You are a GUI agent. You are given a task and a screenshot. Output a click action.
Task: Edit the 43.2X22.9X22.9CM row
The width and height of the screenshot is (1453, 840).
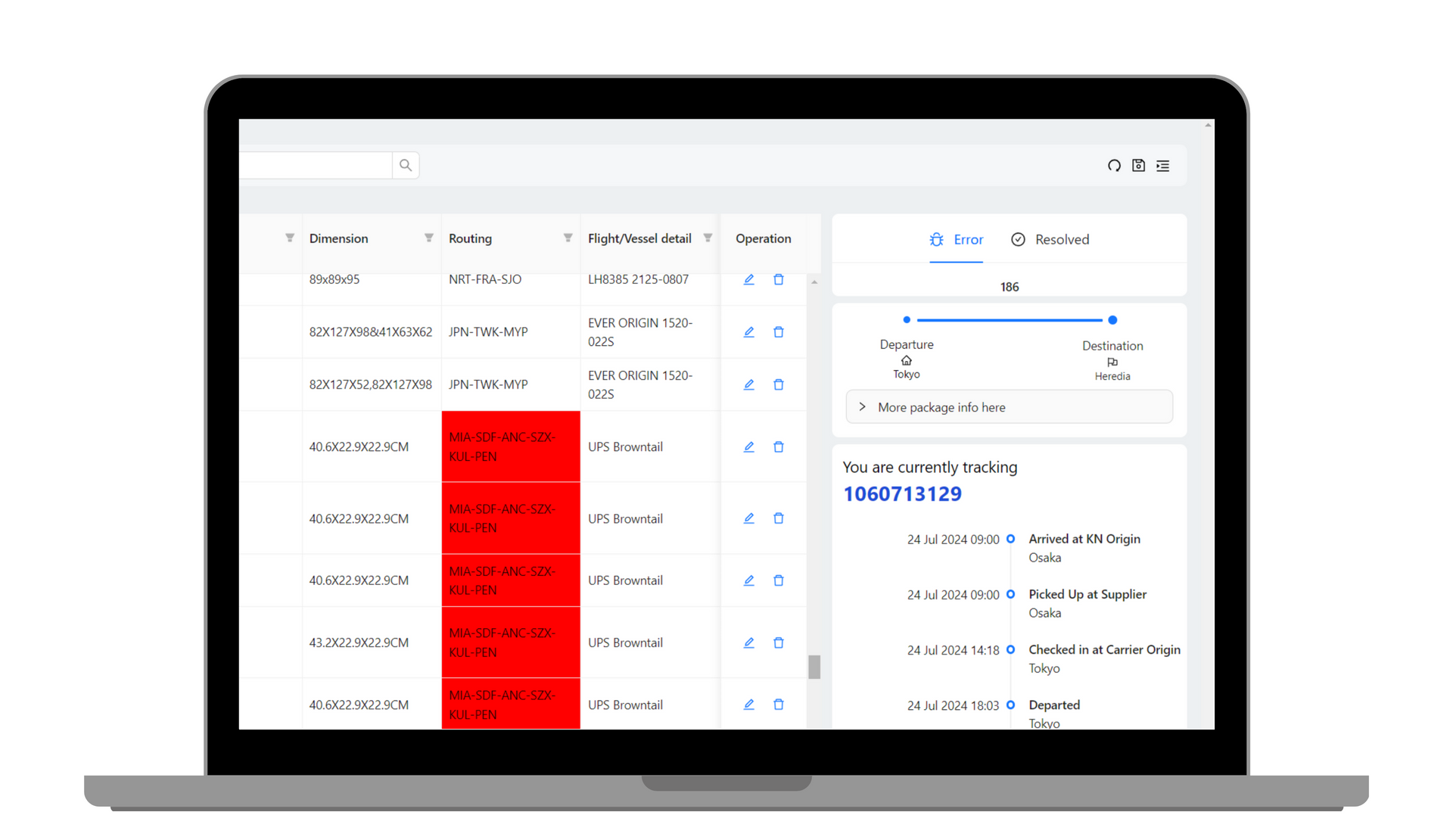click(748, 642)
